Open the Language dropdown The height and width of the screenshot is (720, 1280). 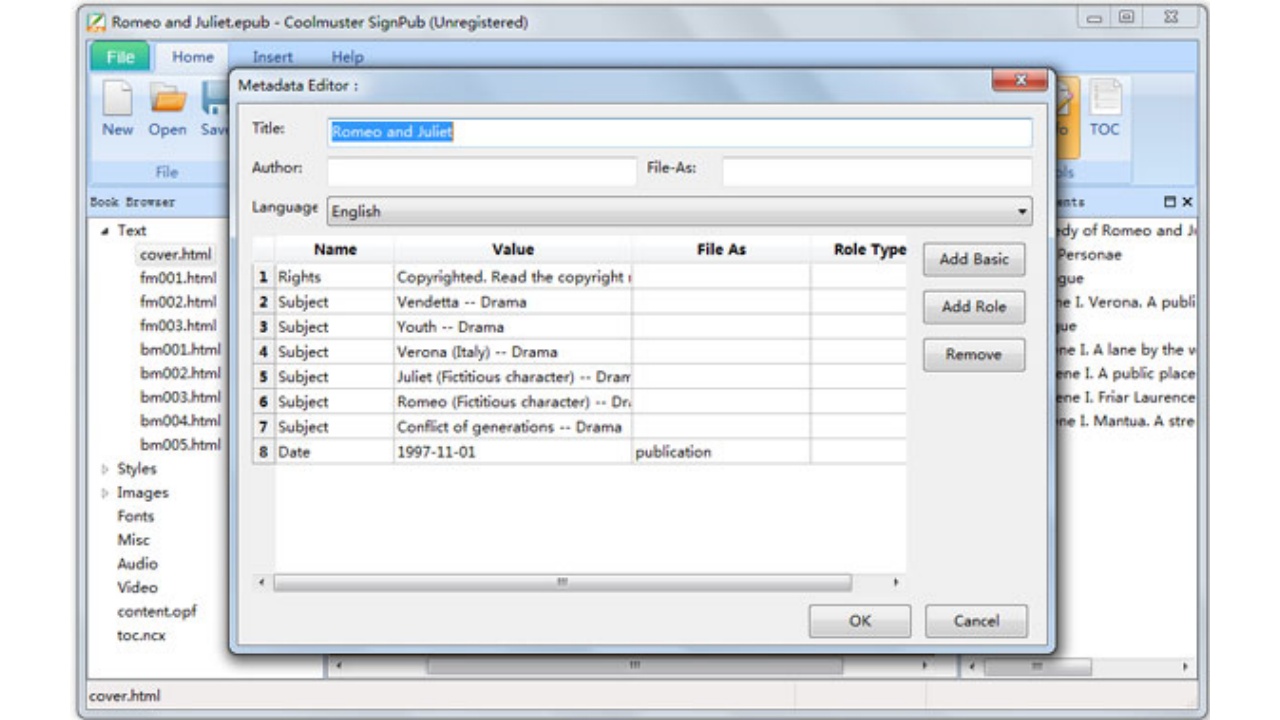pyautogui.click(x=1021, y=212)
